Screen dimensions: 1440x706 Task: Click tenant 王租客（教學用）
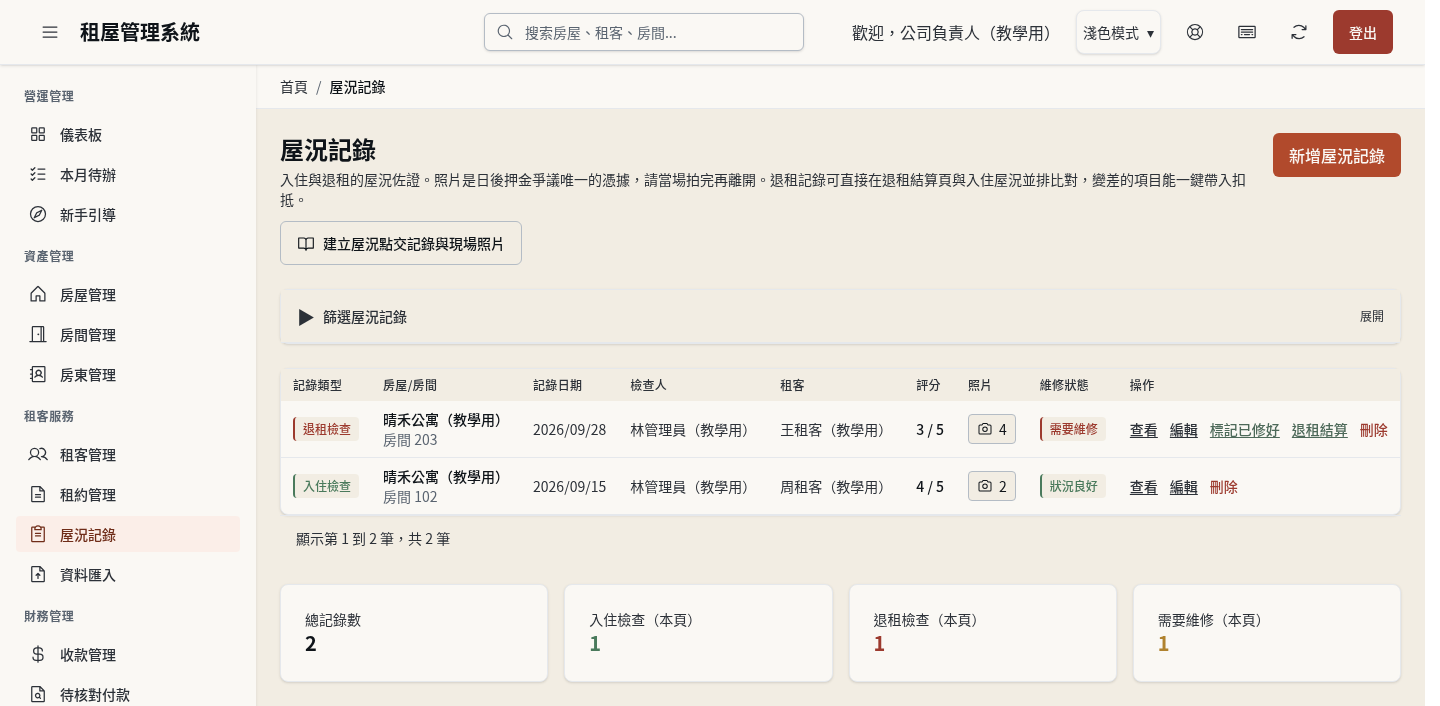837,430
